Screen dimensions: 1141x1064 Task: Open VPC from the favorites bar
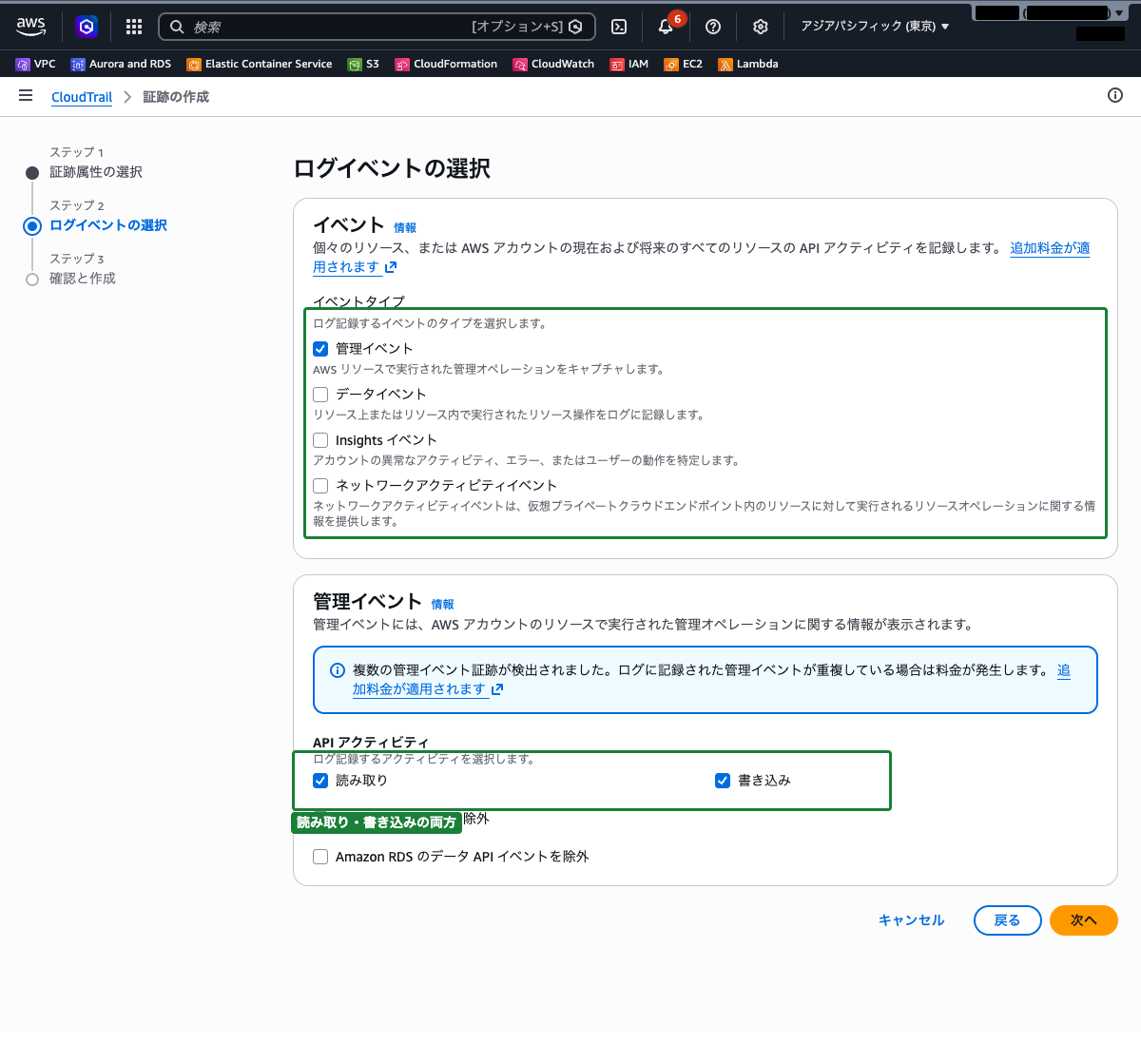[x=36, y=65]
